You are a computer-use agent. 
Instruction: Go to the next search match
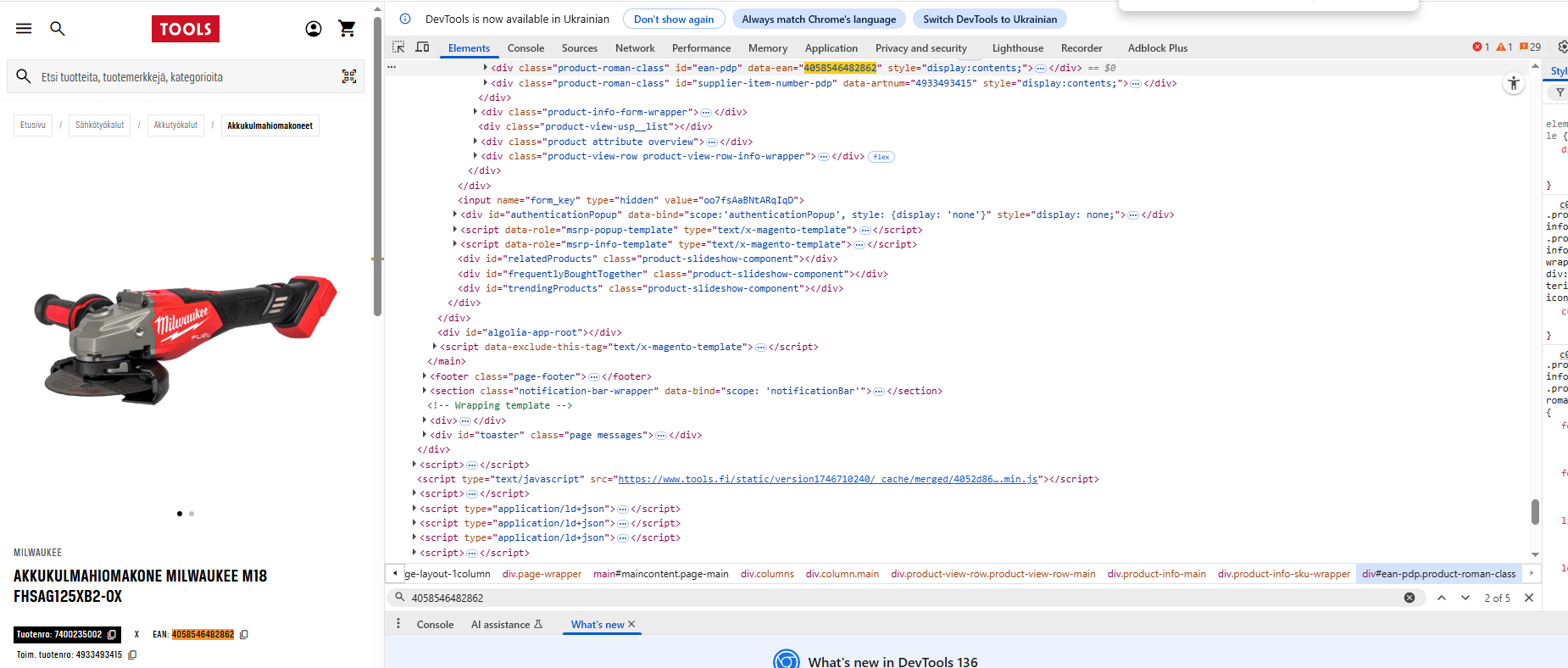point(1465,598)
